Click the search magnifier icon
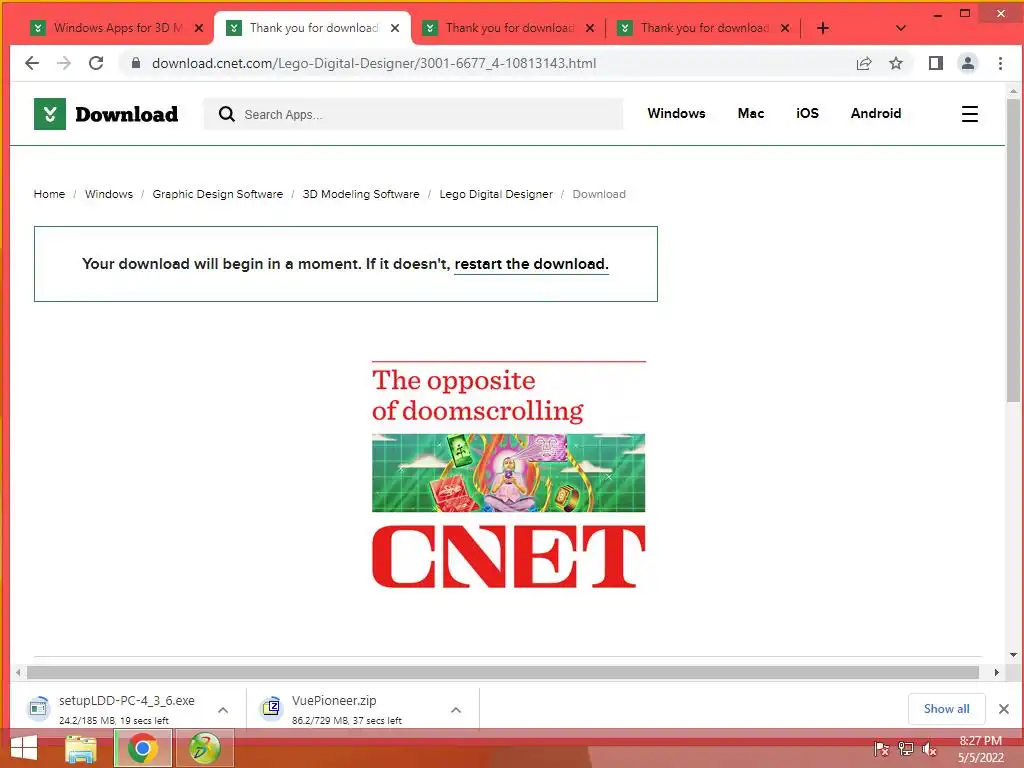Viewport: 1024px width, 768px height. click(x=227, y=114)
